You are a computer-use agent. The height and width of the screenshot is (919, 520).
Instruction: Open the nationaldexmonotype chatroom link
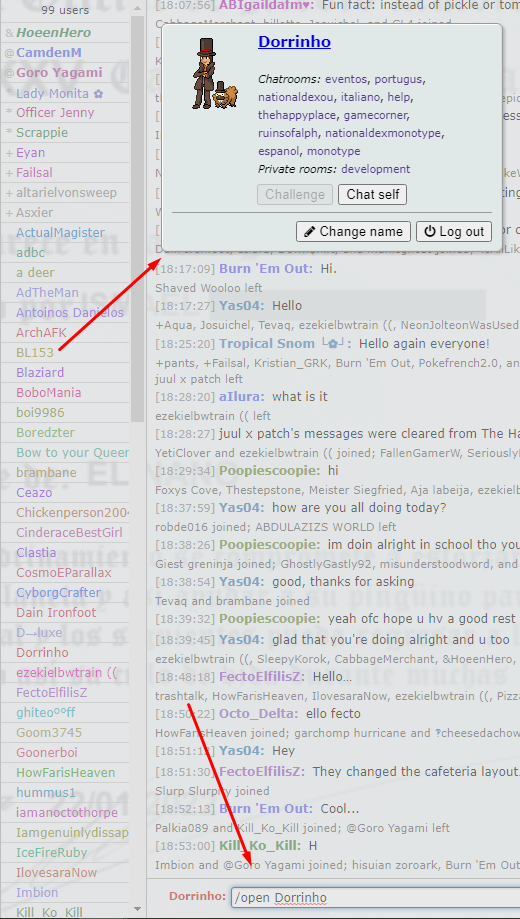(x=382, y=134)
